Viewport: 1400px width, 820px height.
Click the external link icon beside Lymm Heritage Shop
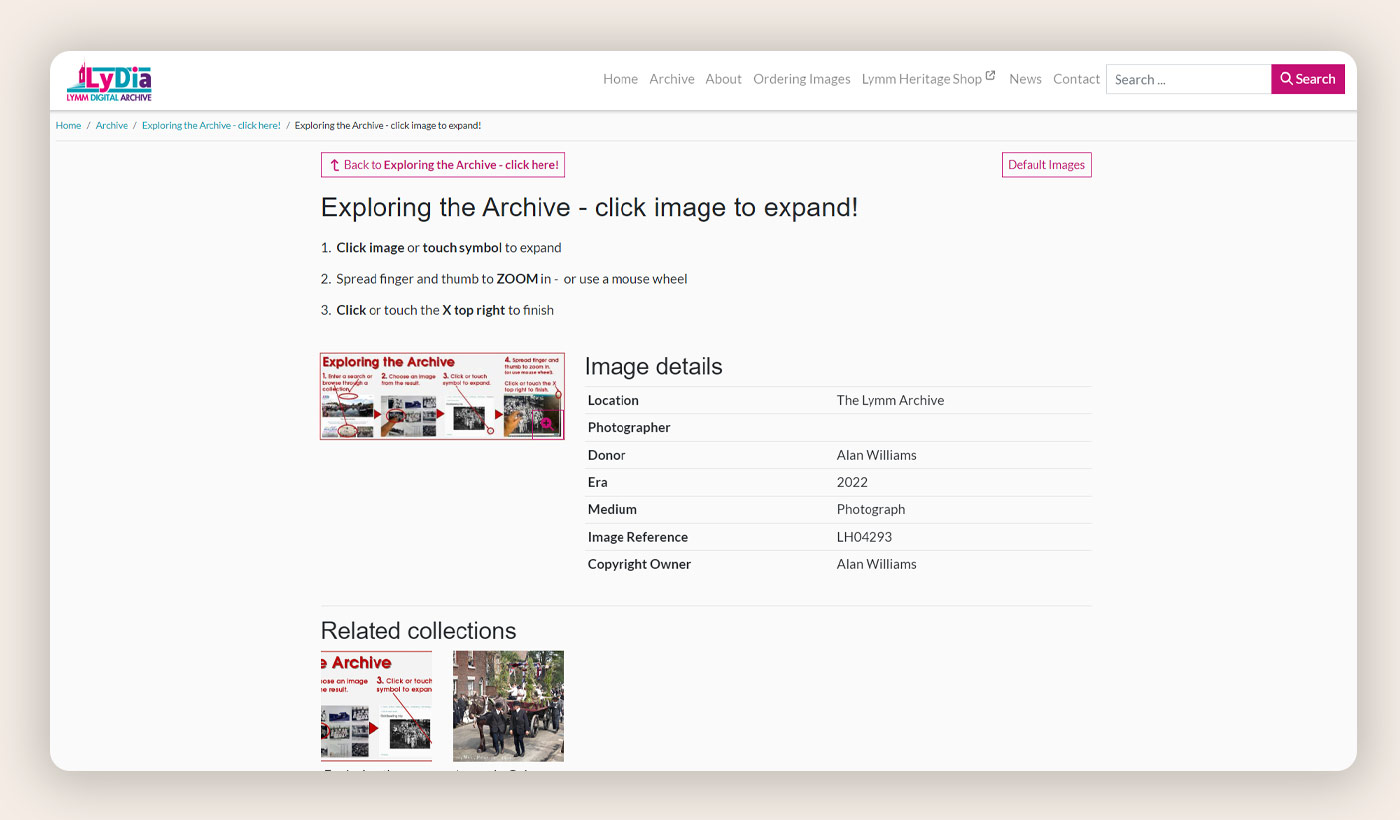[x=990, y=76]
